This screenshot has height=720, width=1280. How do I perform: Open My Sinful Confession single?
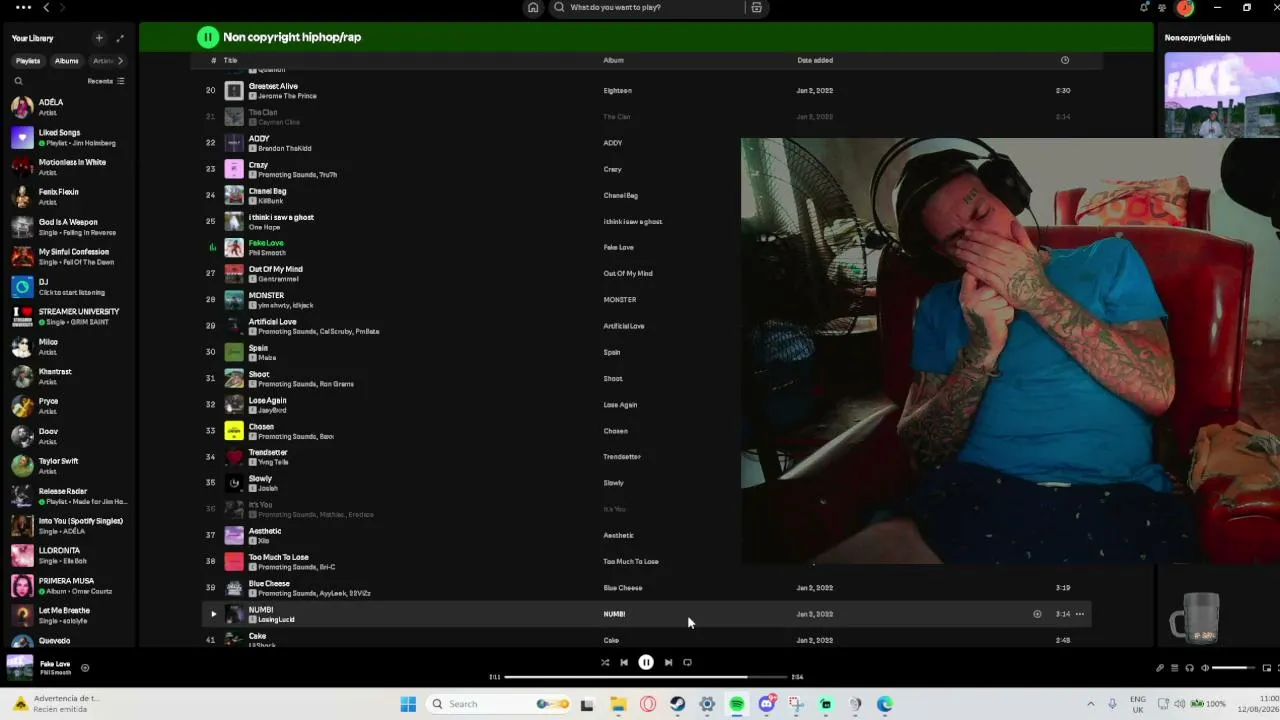[68, 256]
